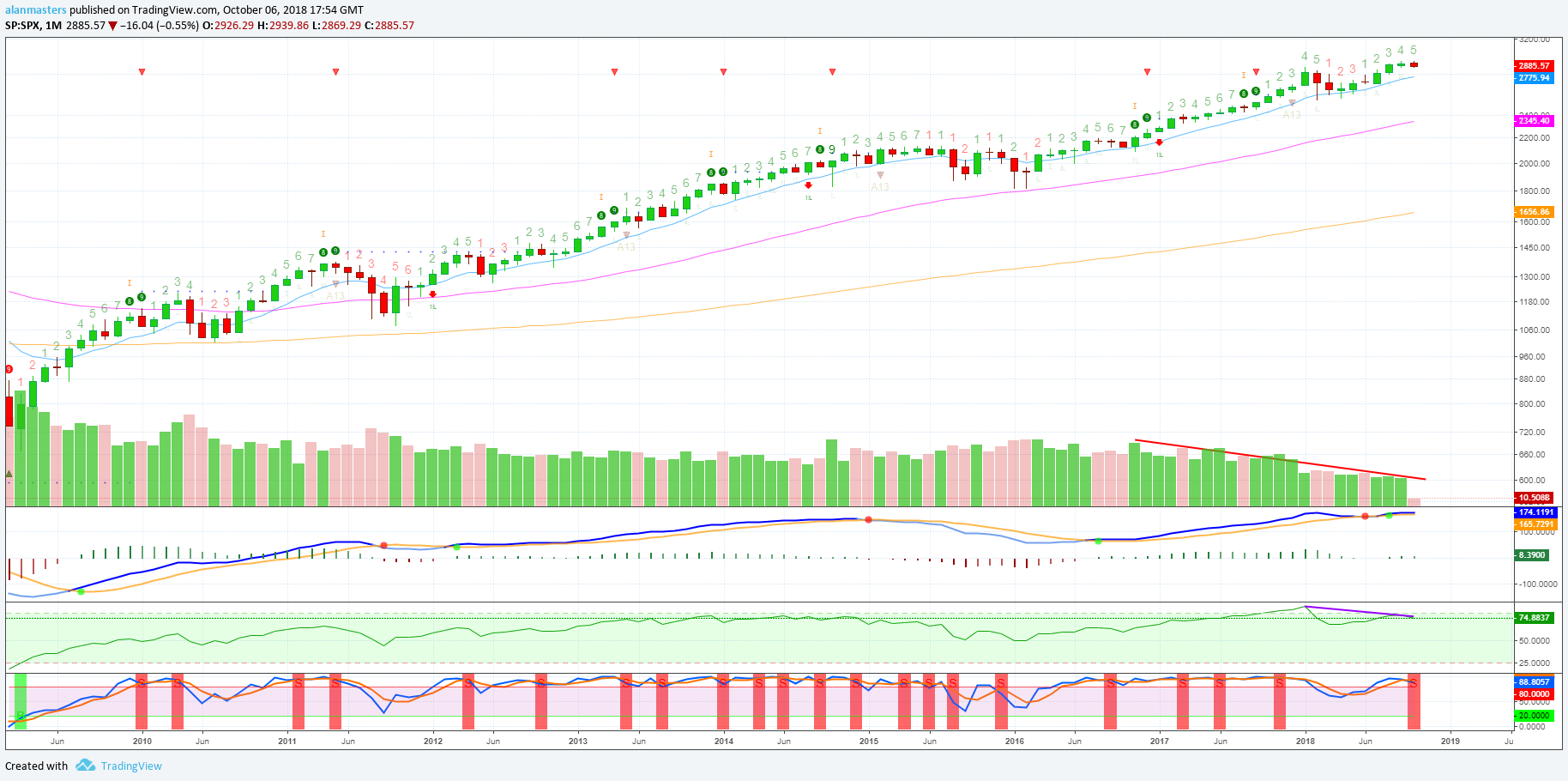This screenshot has height=781, width=1568.
Task: Click the orange 165.7291 signal value label
Action: (x=1535, y=524)
